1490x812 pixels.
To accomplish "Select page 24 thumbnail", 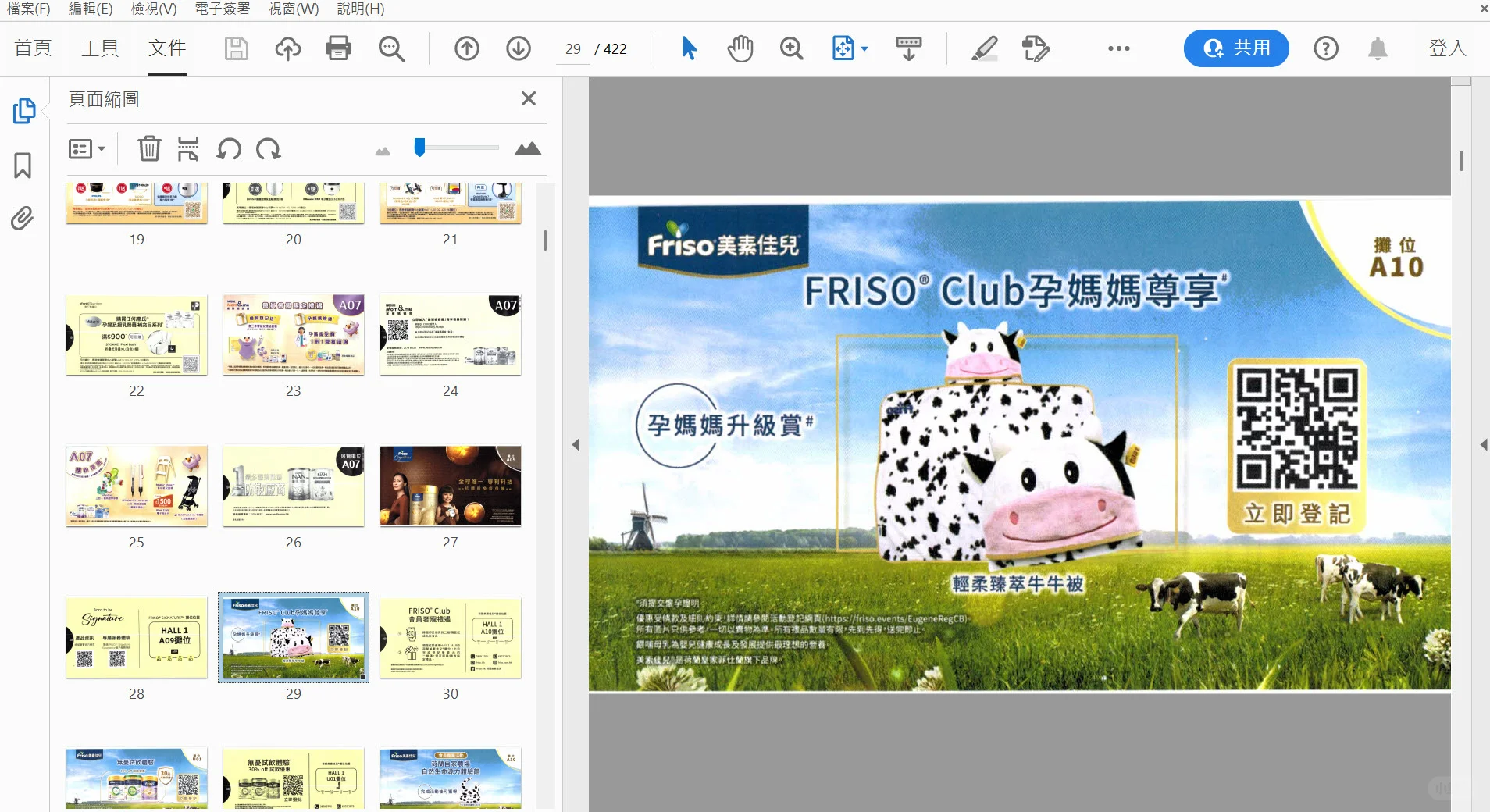I will (x=451, y=335).
